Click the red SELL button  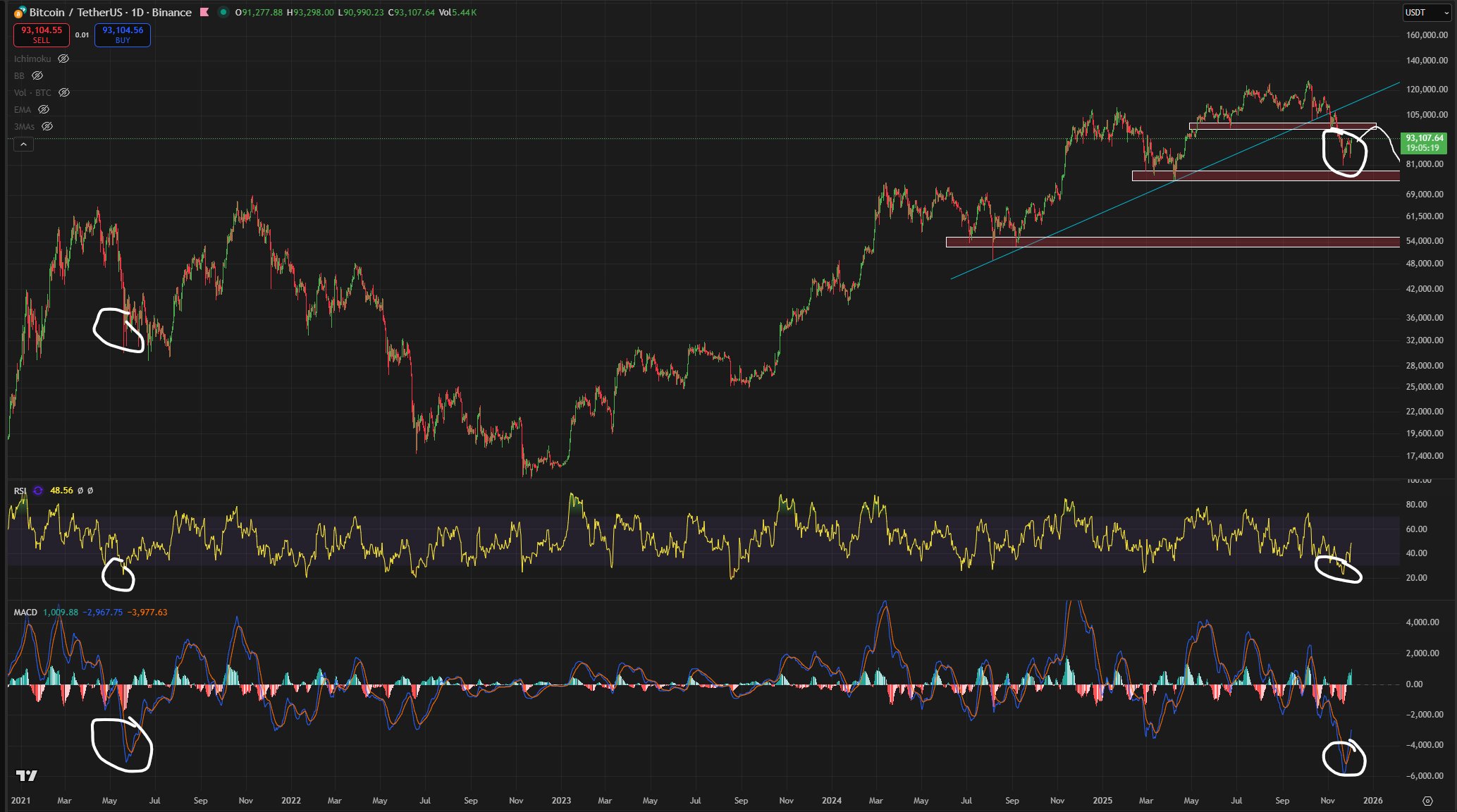pyautogui.click(x=42, y=35)
